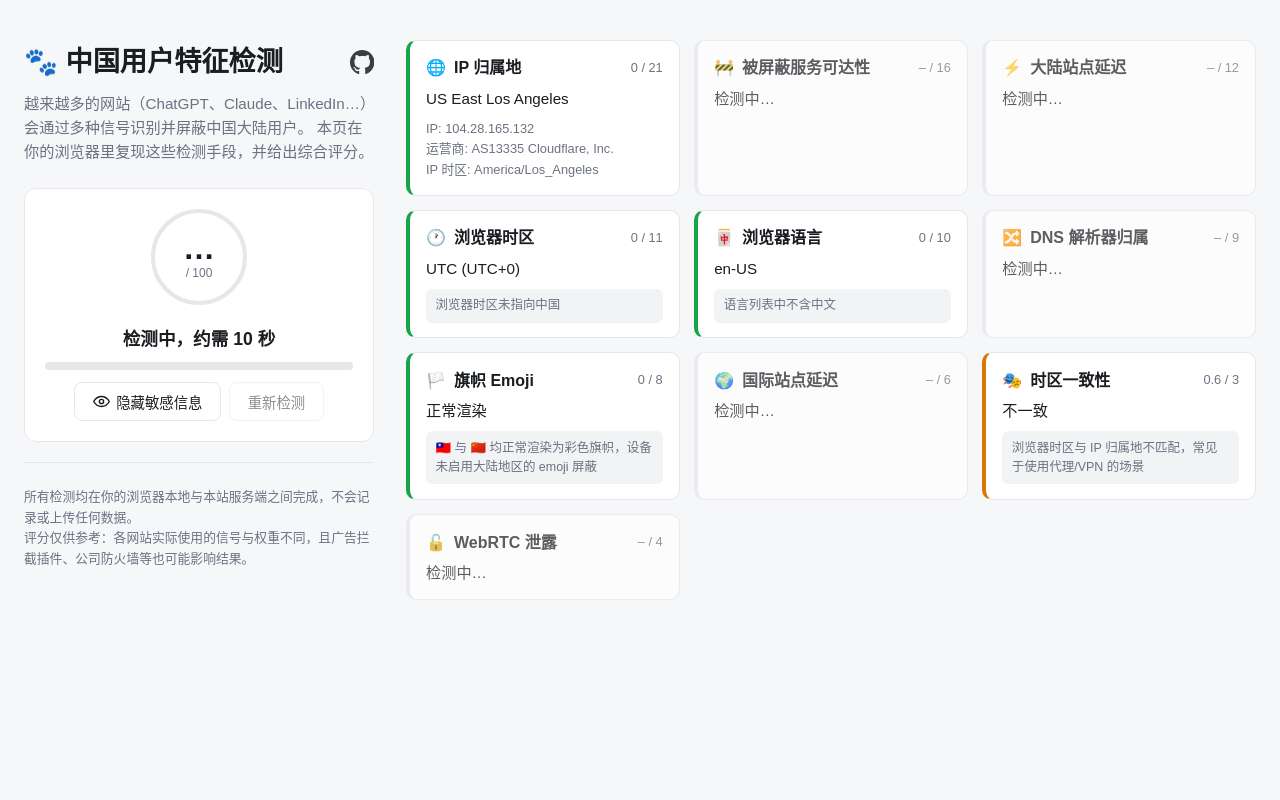The height and width of the screenshot is (800, 1280).
Task: Click the 运营商: AS13335 Cloudflare, Inc. line
Action: pos(520,149)
